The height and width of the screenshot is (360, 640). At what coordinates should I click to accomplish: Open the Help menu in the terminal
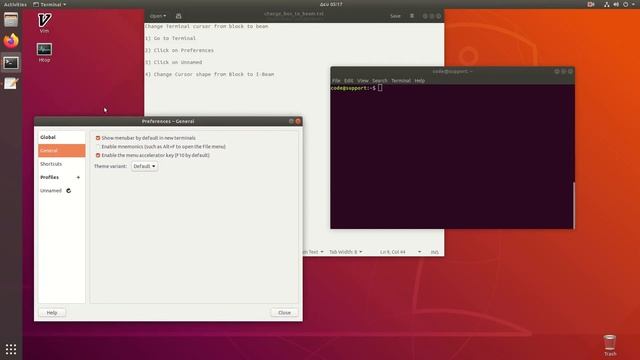[420, 81]
